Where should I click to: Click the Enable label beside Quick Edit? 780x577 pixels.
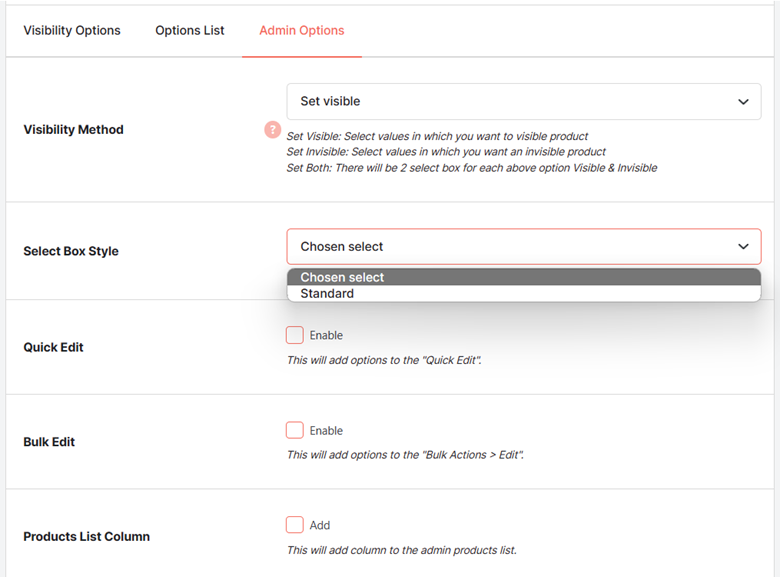pos(326,335)
